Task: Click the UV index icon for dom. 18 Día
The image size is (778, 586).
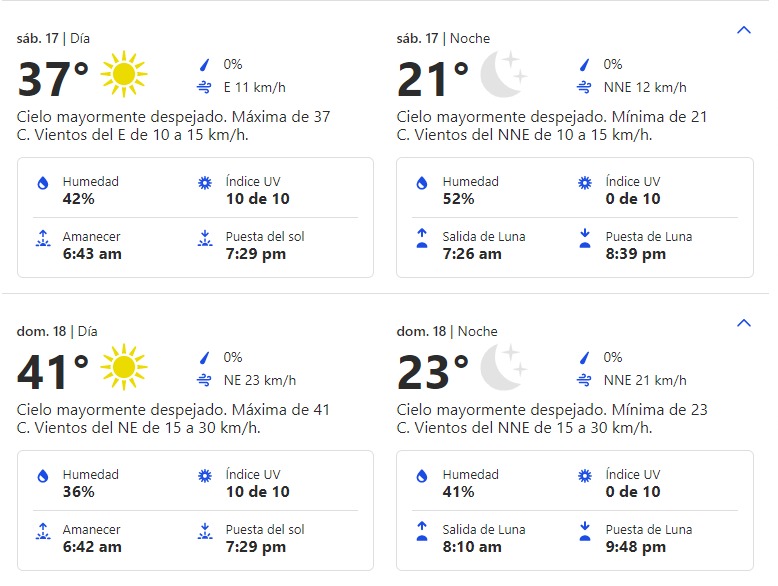Action: 204,476
